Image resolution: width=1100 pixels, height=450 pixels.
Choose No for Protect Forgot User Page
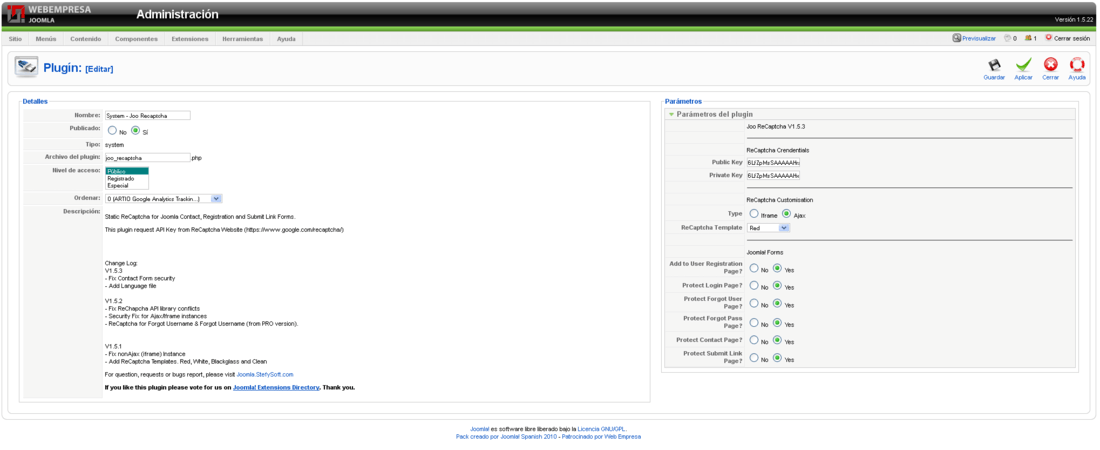click(x=753, y=304)
